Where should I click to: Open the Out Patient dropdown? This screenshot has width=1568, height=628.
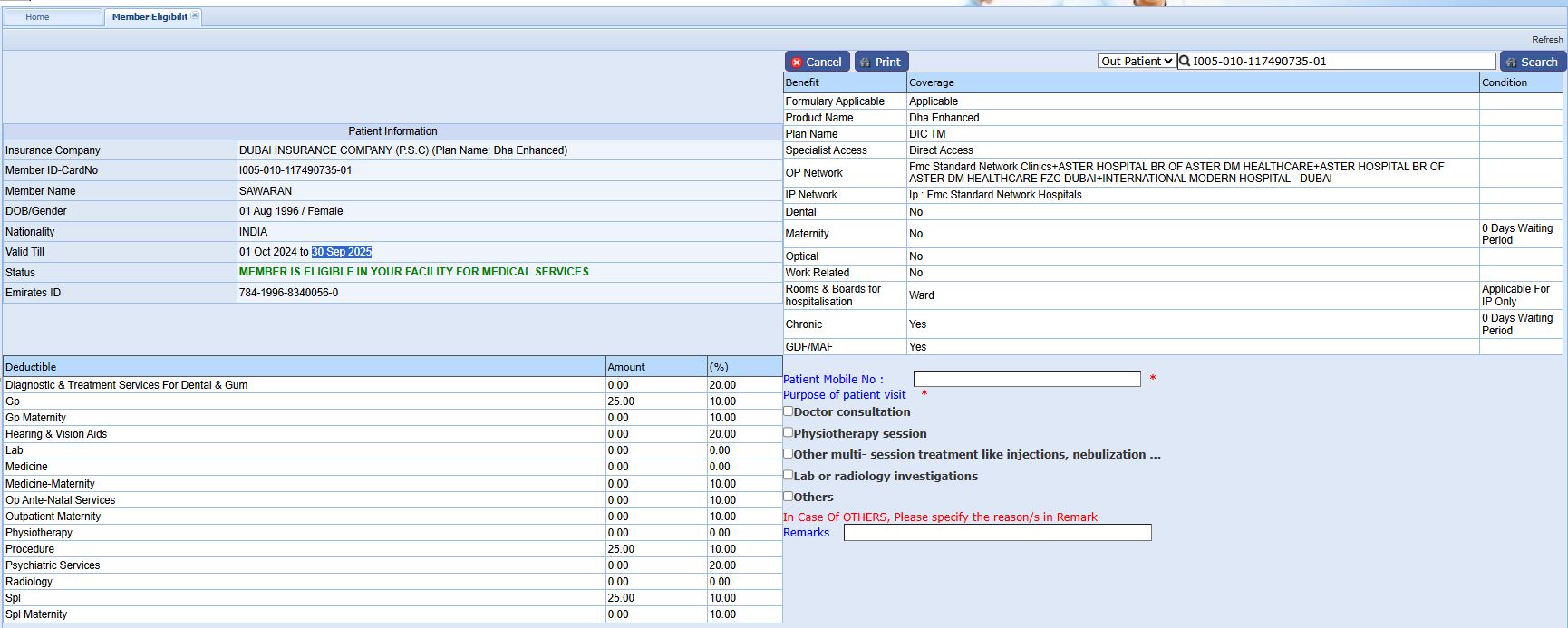click(1137, 62)
